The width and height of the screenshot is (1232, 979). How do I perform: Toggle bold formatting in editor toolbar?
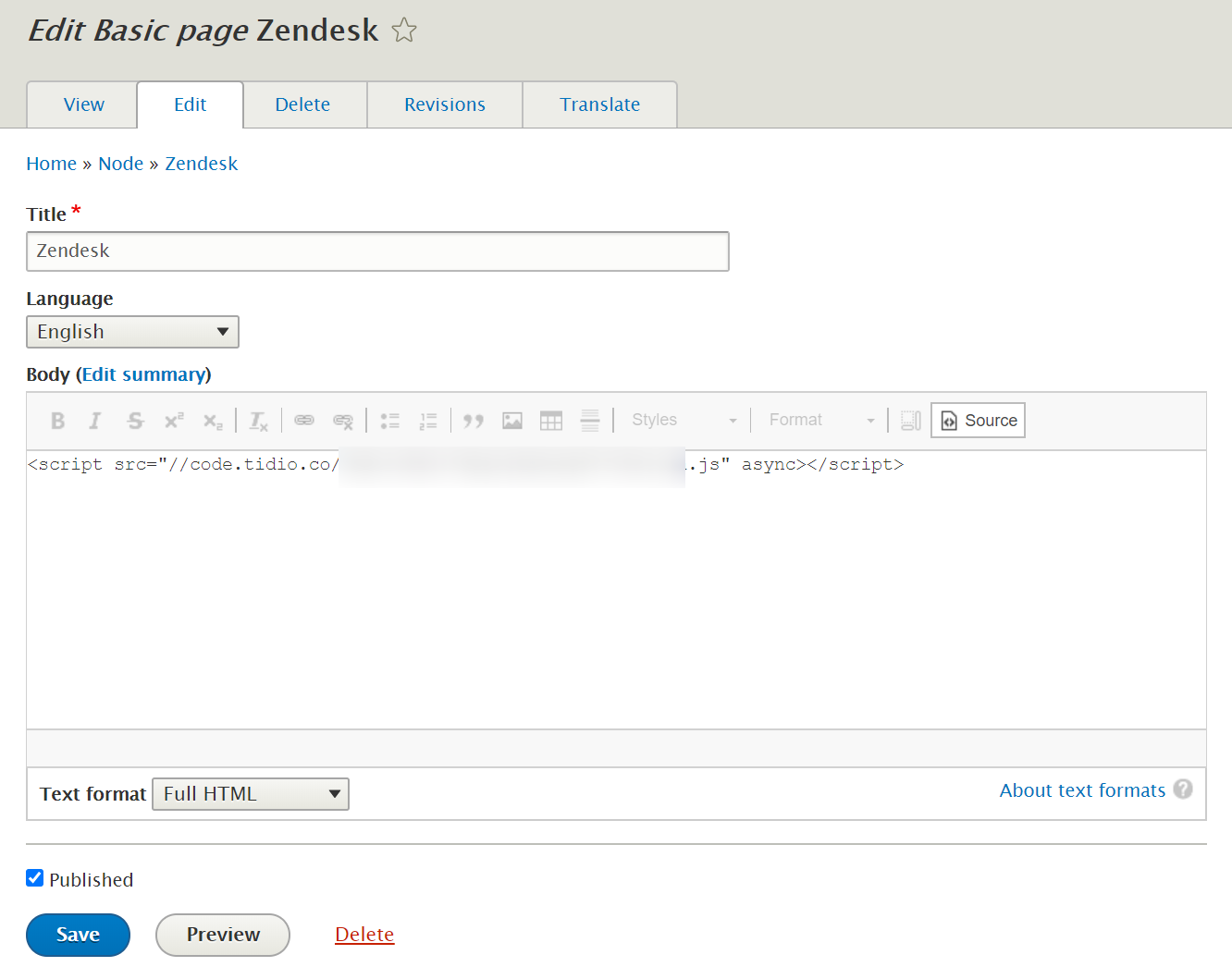(x=57, y=421)
